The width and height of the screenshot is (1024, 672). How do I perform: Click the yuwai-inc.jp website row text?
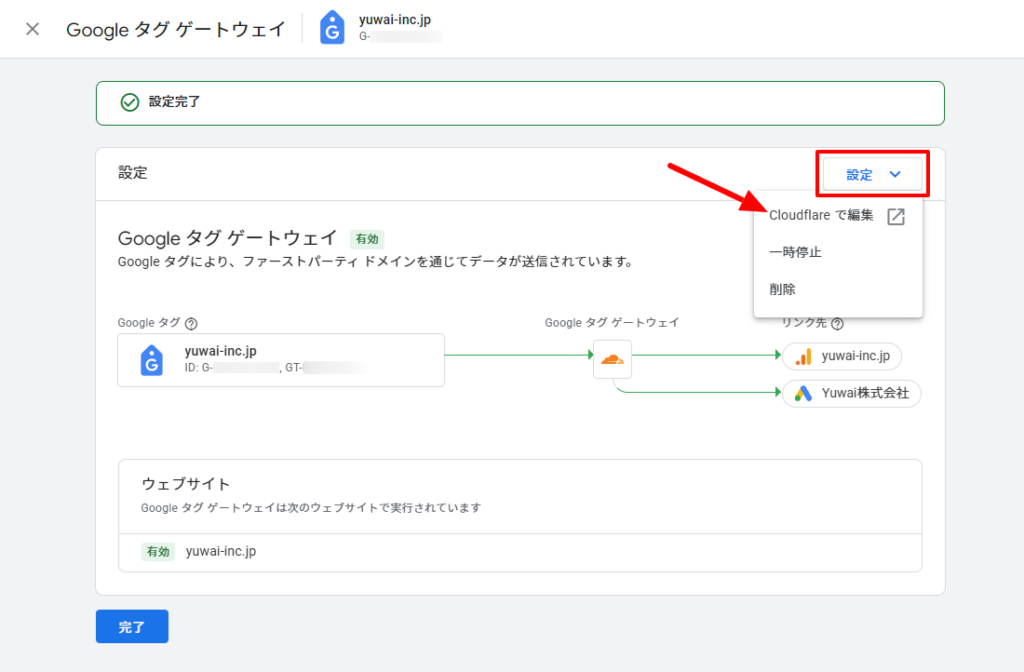[221, 551]
